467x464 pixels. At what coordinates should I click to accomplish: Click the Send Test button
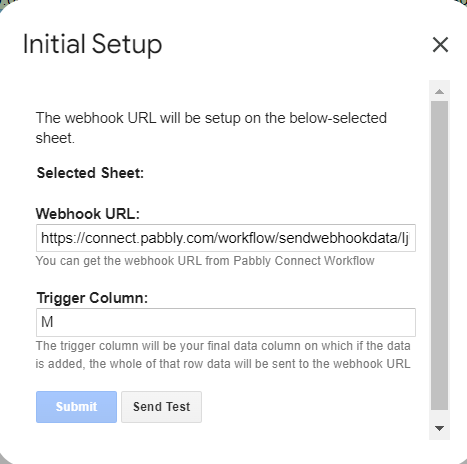(x=161, y=407)
